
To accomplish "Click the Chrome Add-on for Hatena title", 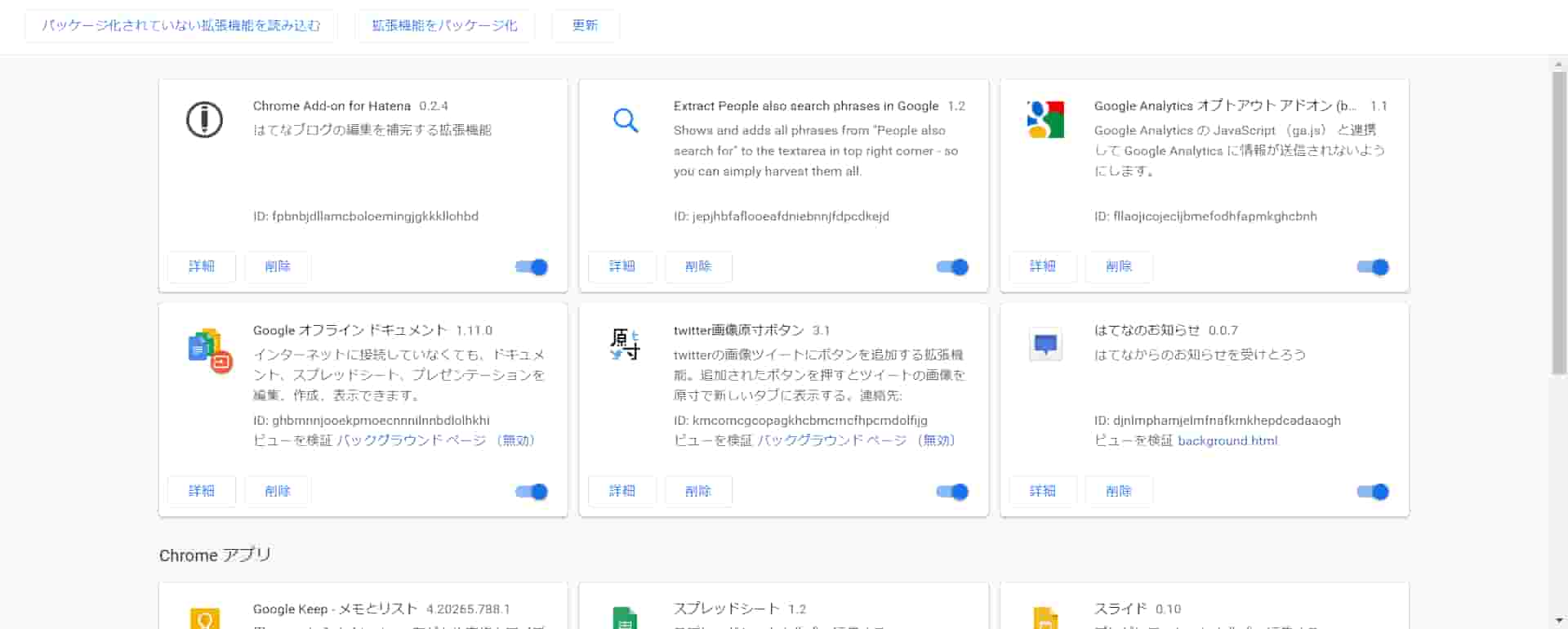I will point(332,106).
